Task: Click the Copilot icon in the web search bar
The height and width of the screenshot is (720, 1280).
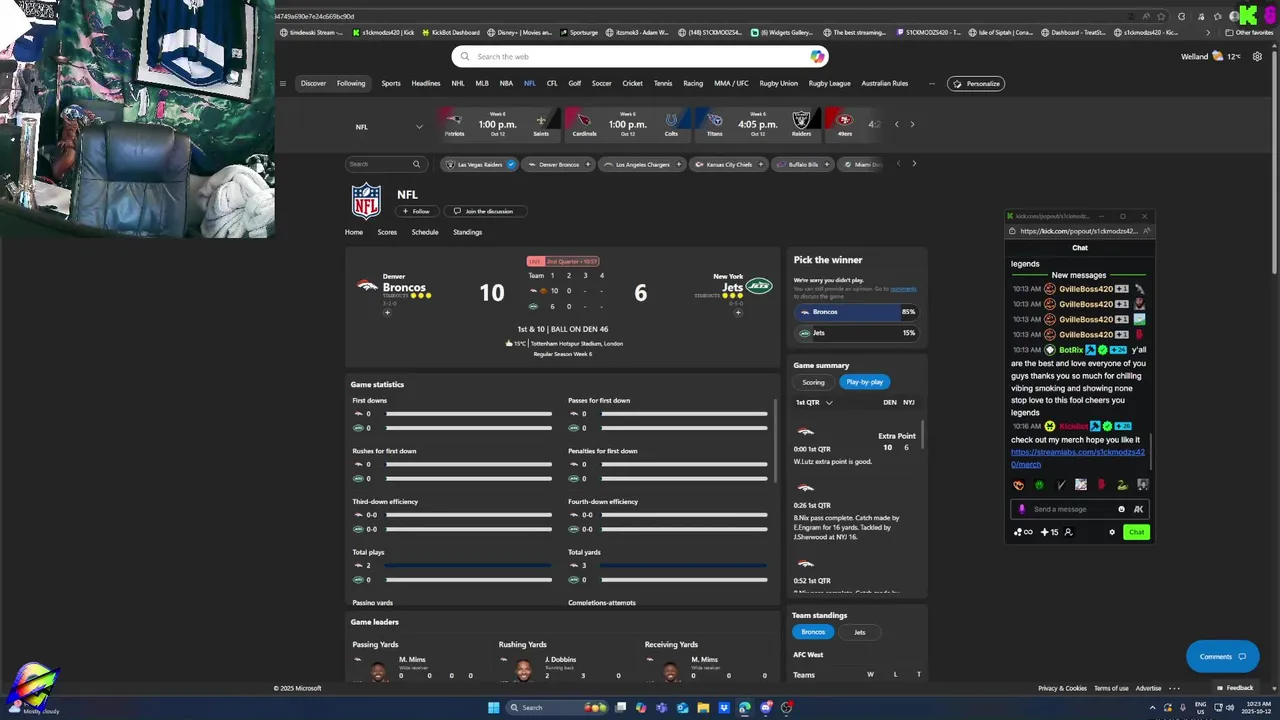Action: (817, 56)
